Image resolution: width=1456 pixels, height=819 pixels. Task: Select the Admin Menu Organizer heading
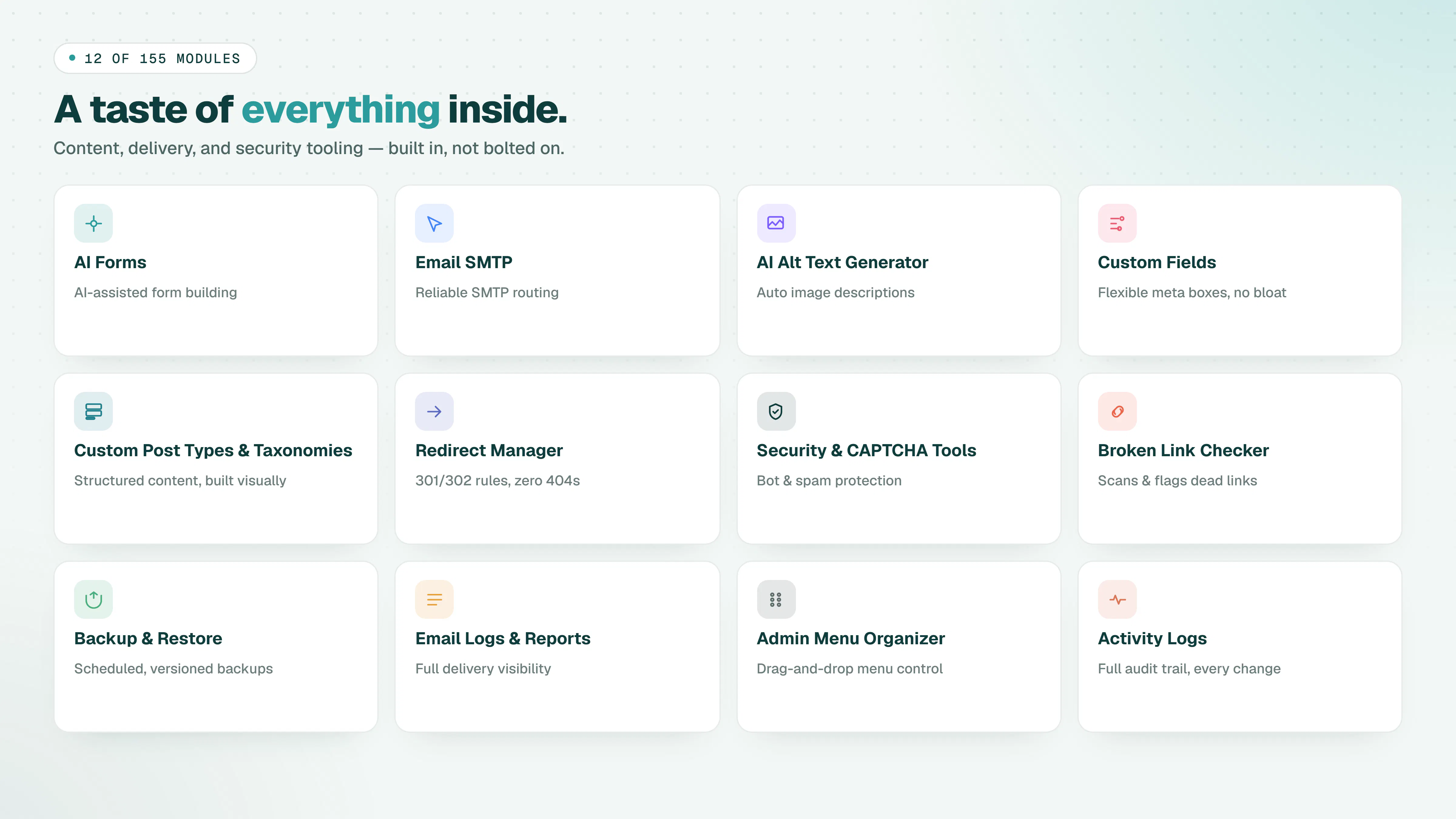(851, 638)
